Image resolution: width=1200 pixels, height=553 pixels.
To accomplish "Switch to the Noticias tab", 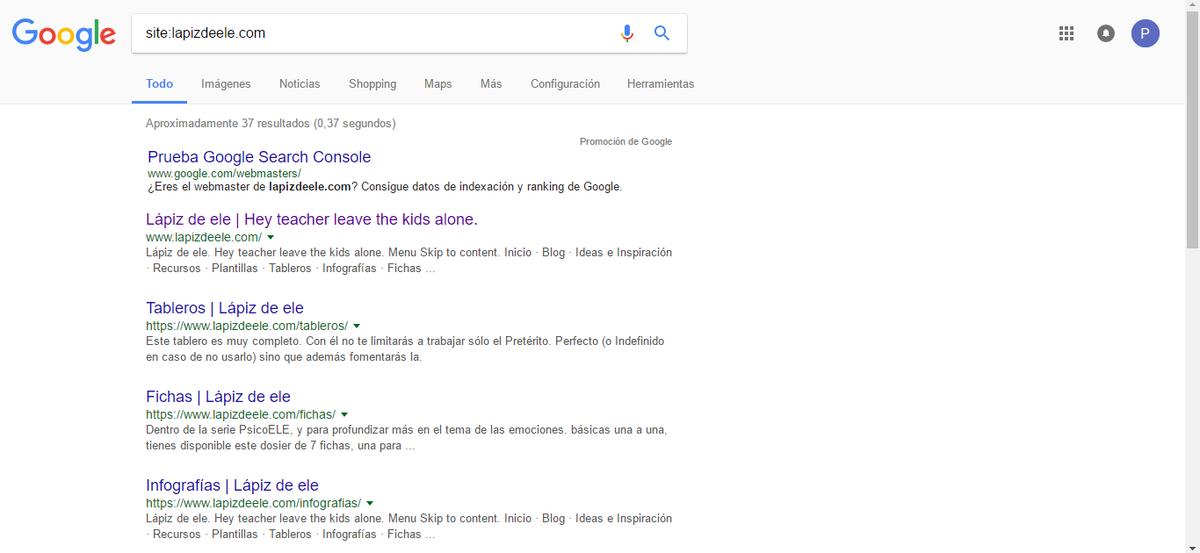I will [x=300, y=84].
